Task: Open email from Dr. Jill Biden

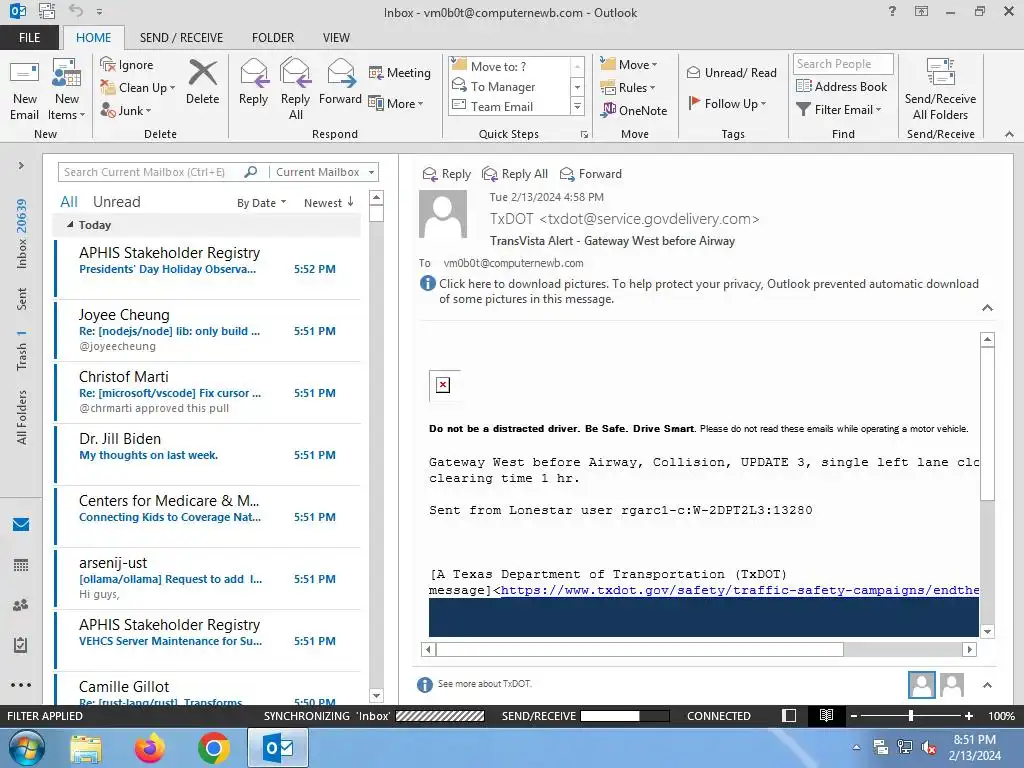Action: [x=208, y=455]
